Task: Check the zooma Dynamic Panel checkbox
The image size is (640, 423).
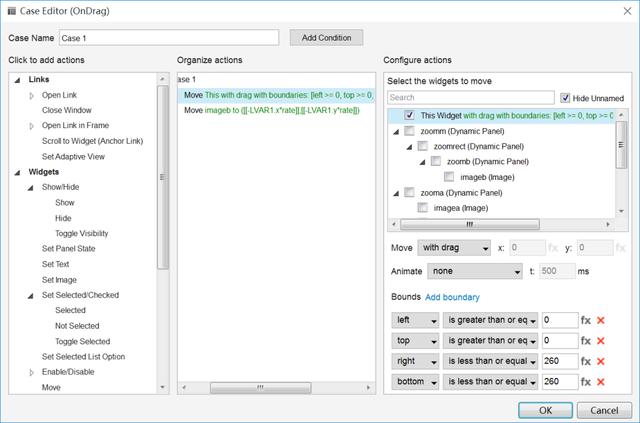Action: [409, 192]
